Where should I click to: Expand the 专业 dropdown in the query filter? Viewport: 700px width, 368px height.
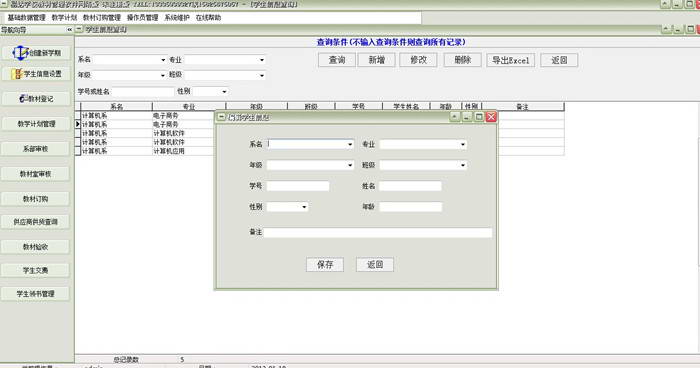(x=262, y=60)
